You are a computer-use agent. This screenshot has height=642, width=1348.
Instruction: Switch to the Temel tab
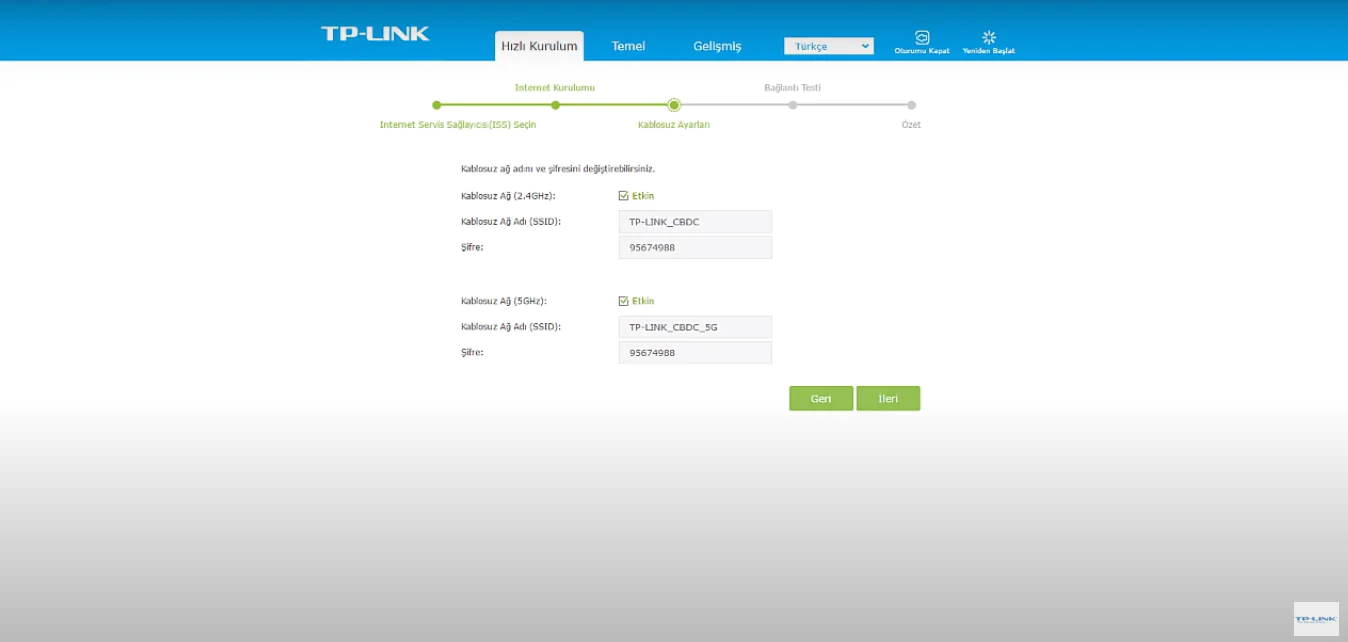coord(628,46)
